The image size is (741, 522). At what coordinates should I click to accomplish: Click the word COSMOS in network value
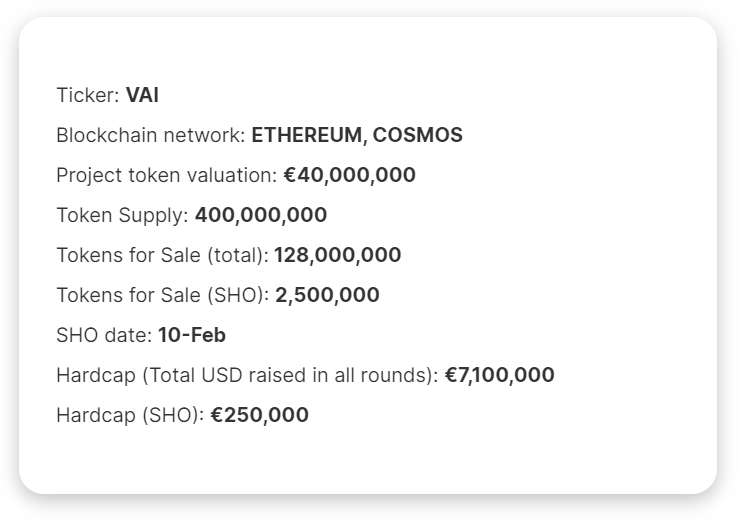[x=418, y=135]
